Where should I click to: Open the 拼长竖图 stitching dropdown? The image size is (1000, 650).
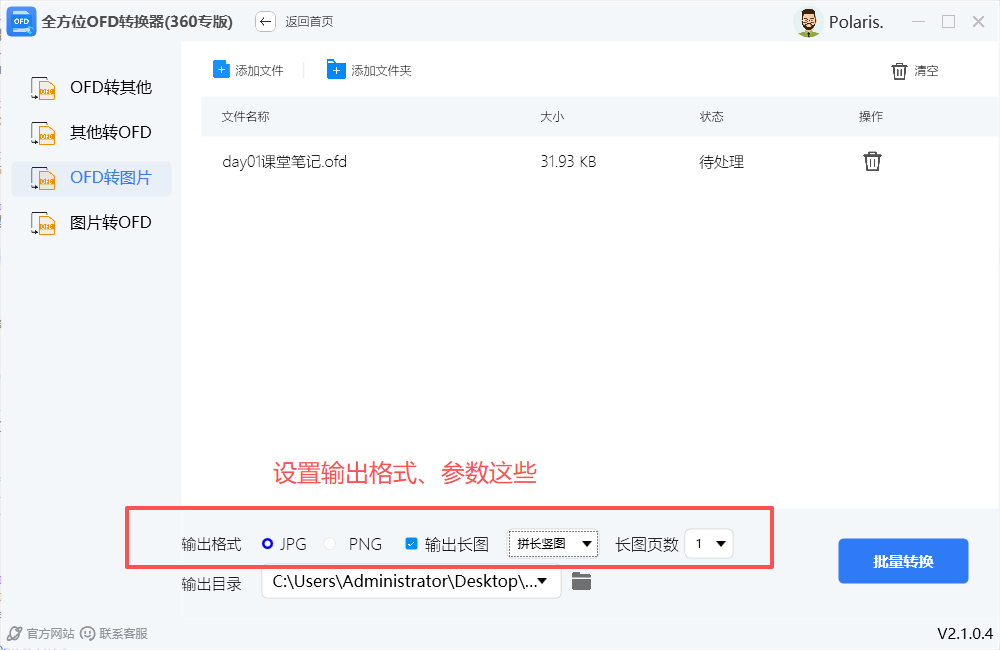click(x=552, y=543)
